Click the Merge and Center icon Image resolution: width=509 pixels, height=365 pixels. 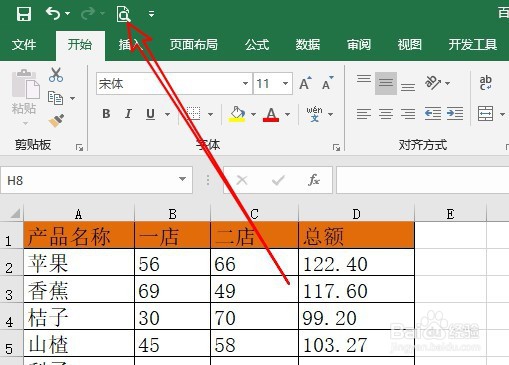click(x=485, y=114)
